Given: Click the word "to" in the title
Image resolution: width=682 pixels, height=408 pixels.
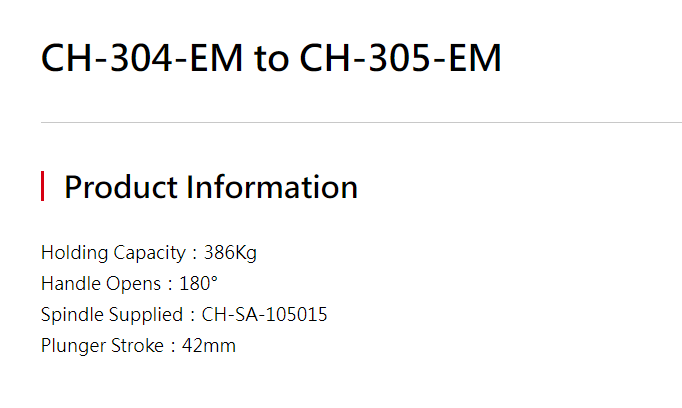Looking at the screenshot, I should click(271, 60).
